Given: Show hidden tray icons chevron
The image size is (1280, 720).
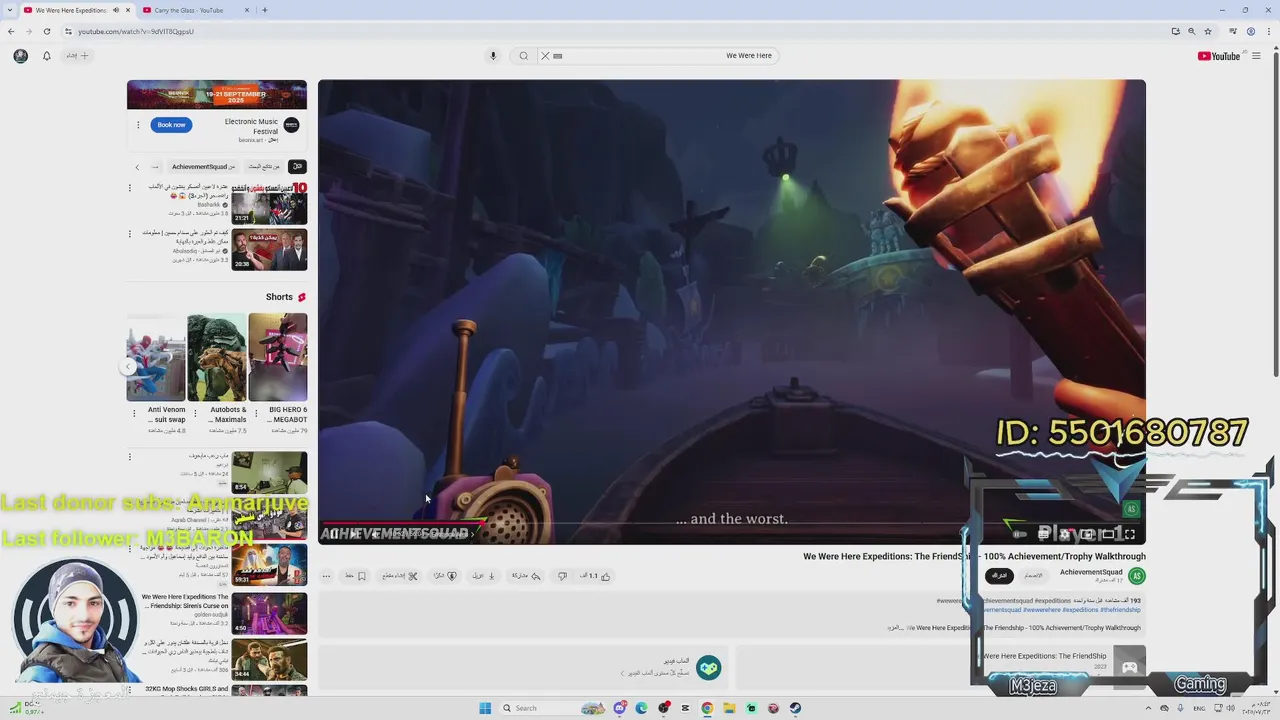Looking at the screenshot, I should pyautogui.click(x=1148, y=708).
